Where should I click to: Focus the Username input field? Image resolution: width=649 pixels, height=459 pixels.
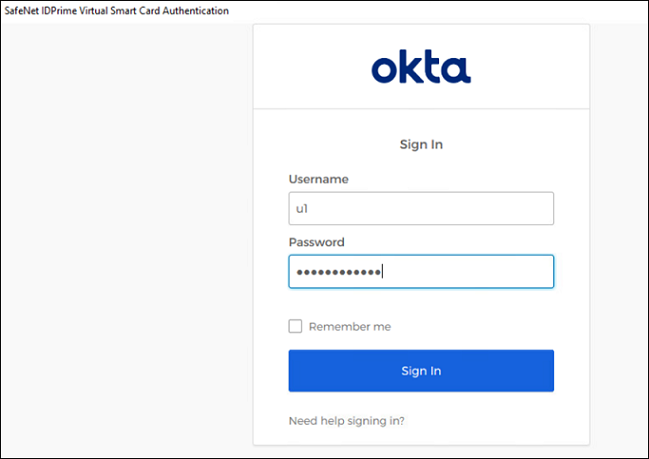click(421, 208)
